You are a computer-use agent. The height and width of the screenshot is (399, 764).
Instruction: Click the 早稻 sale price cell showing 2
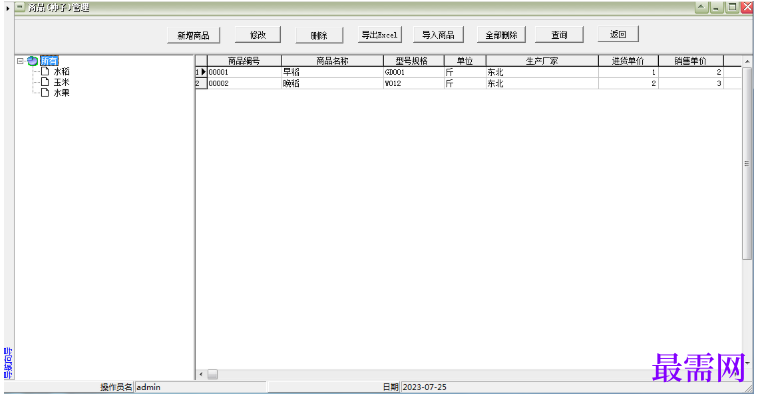click(x=691, y=72)
